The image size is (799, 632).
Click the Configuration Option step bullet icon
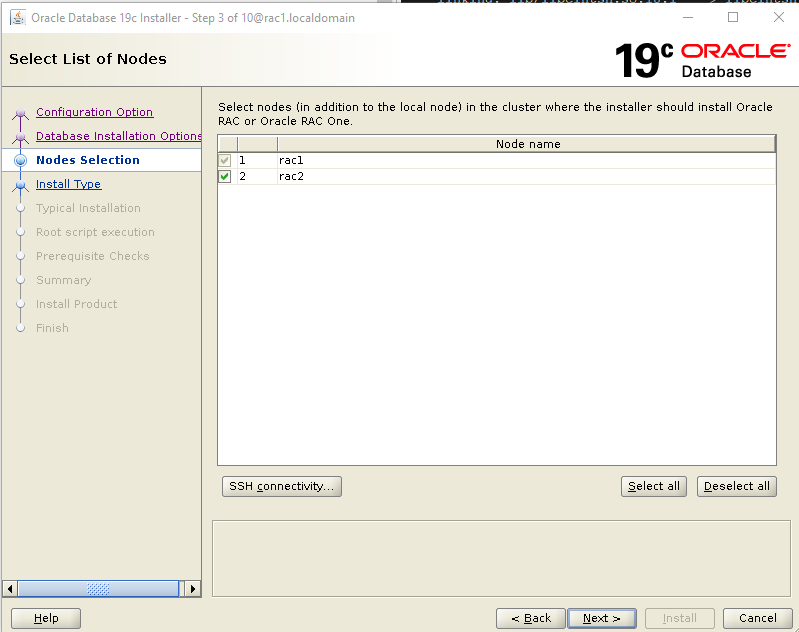point(20,113)
